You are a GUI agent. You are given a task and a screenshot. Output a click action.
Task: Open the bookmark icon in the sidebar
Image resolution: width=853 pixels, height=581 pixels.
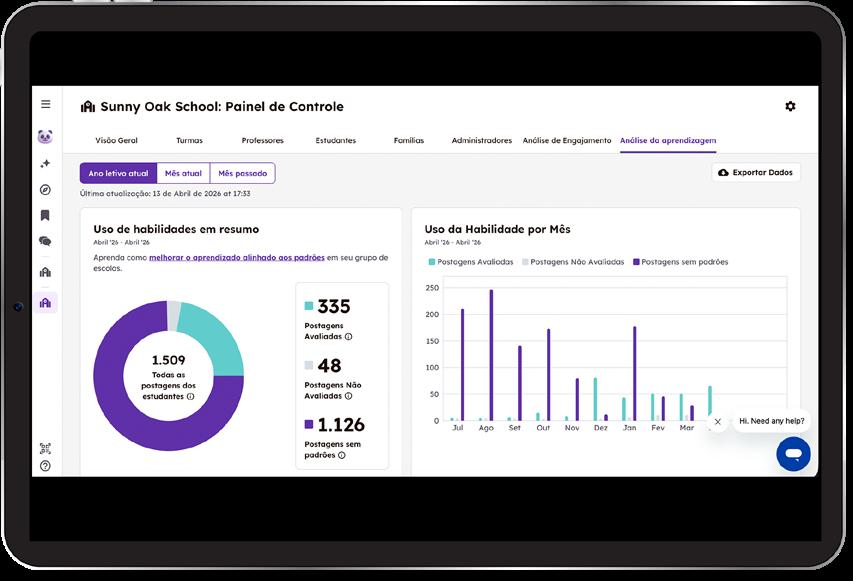(x=45, y=215)
